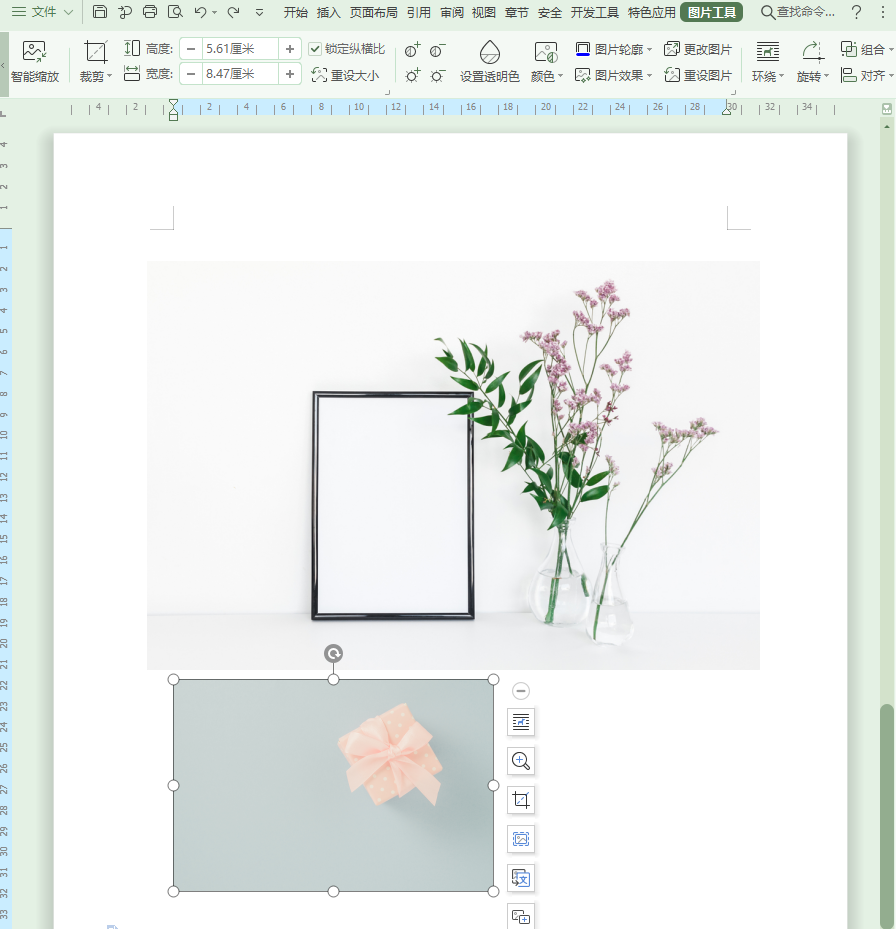Switch to the 章节 tab
This screenshot has width=896, height=929.
pos(516,12)
